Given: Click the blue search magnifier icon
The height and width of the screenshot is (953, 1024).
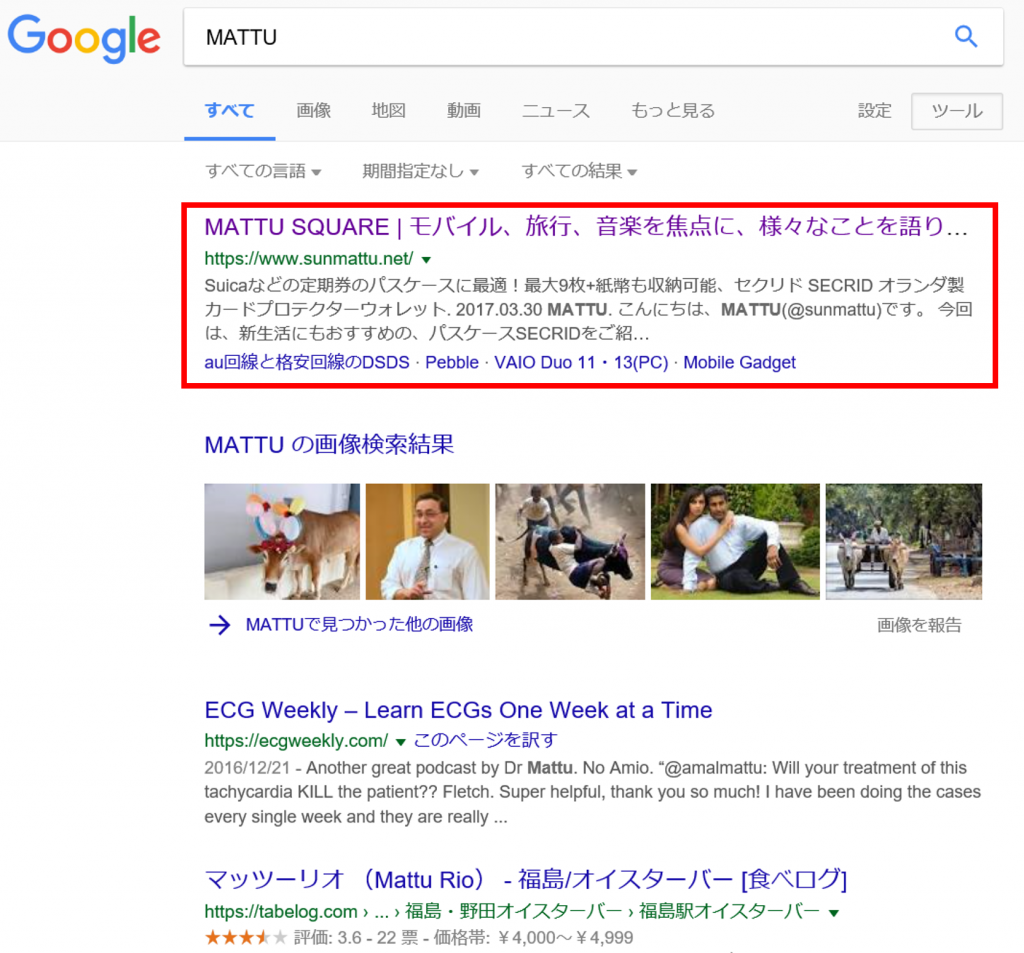Looking at the screenshot, I should (x=966, y=37).
